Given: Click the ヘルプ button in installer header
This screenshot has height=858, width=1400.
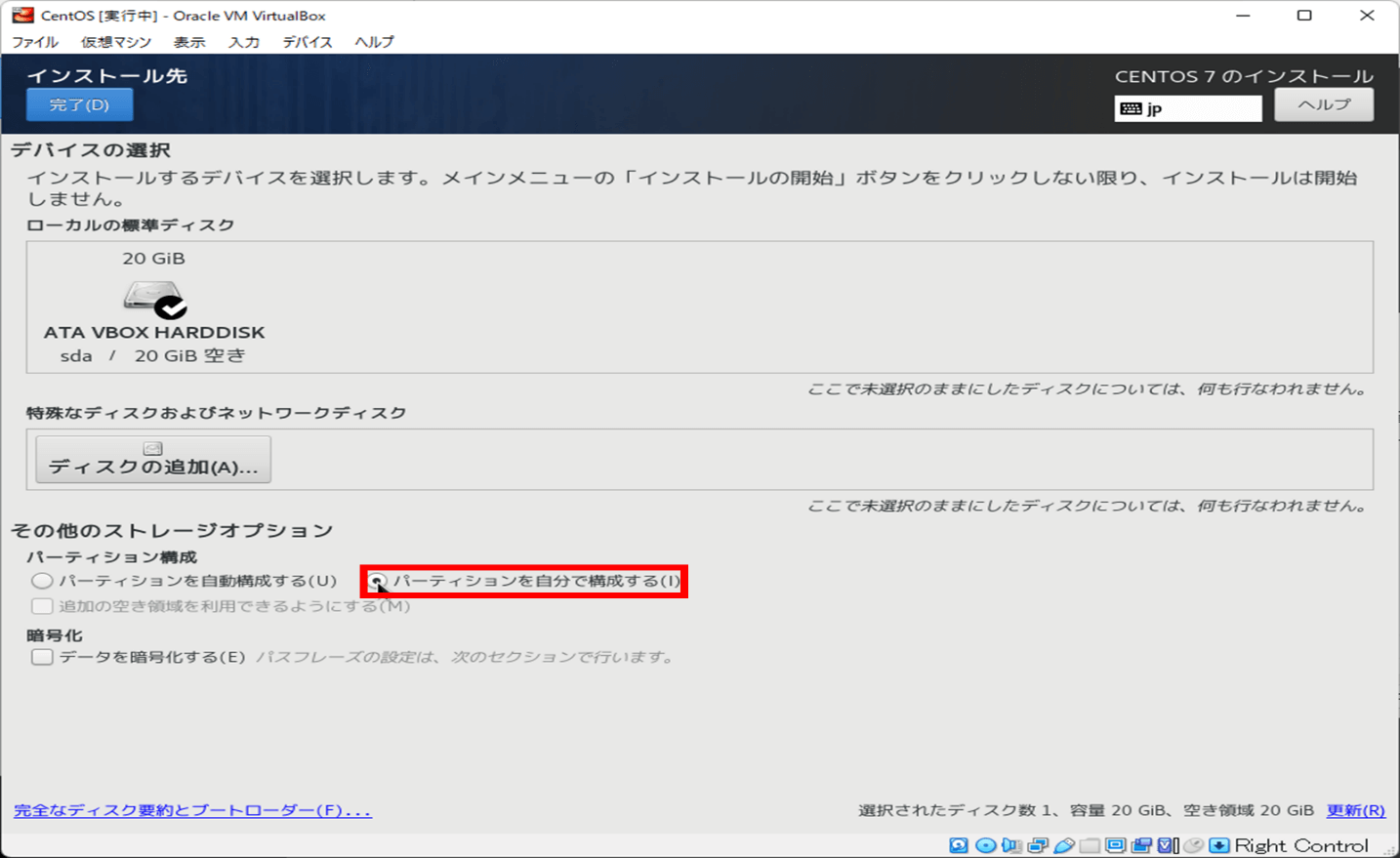Looking at the screenshot, I should click(1324, 104).
